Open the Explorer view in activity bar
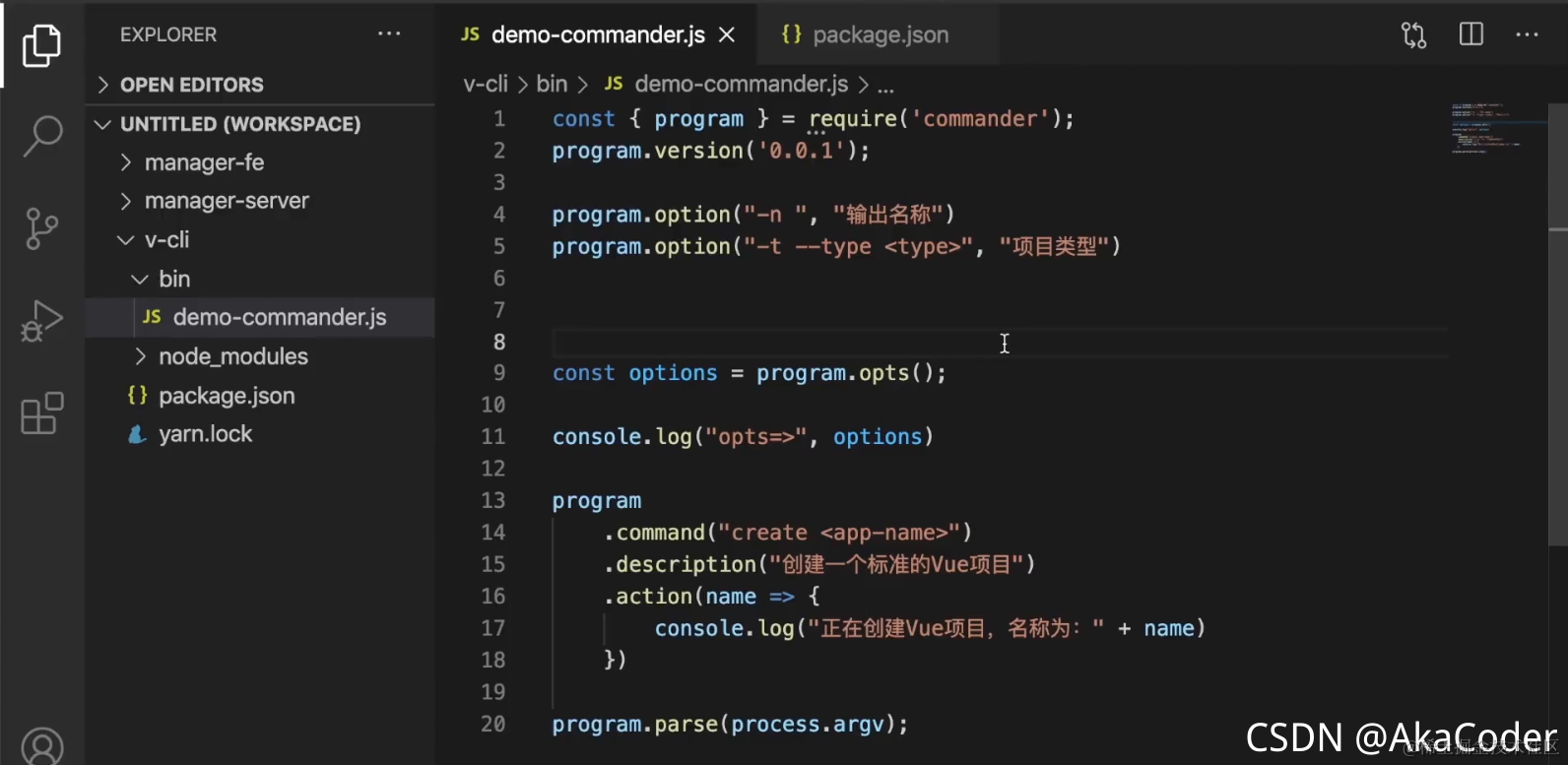 coord(41,45)
